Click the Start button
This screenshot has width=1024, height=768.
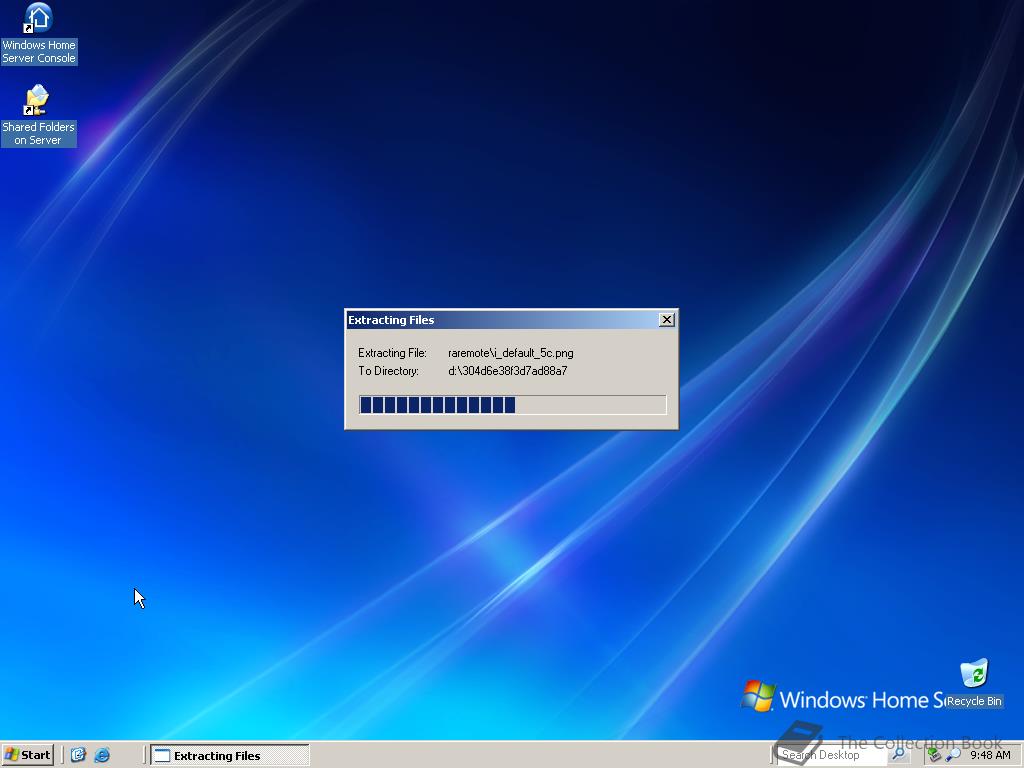27,755
